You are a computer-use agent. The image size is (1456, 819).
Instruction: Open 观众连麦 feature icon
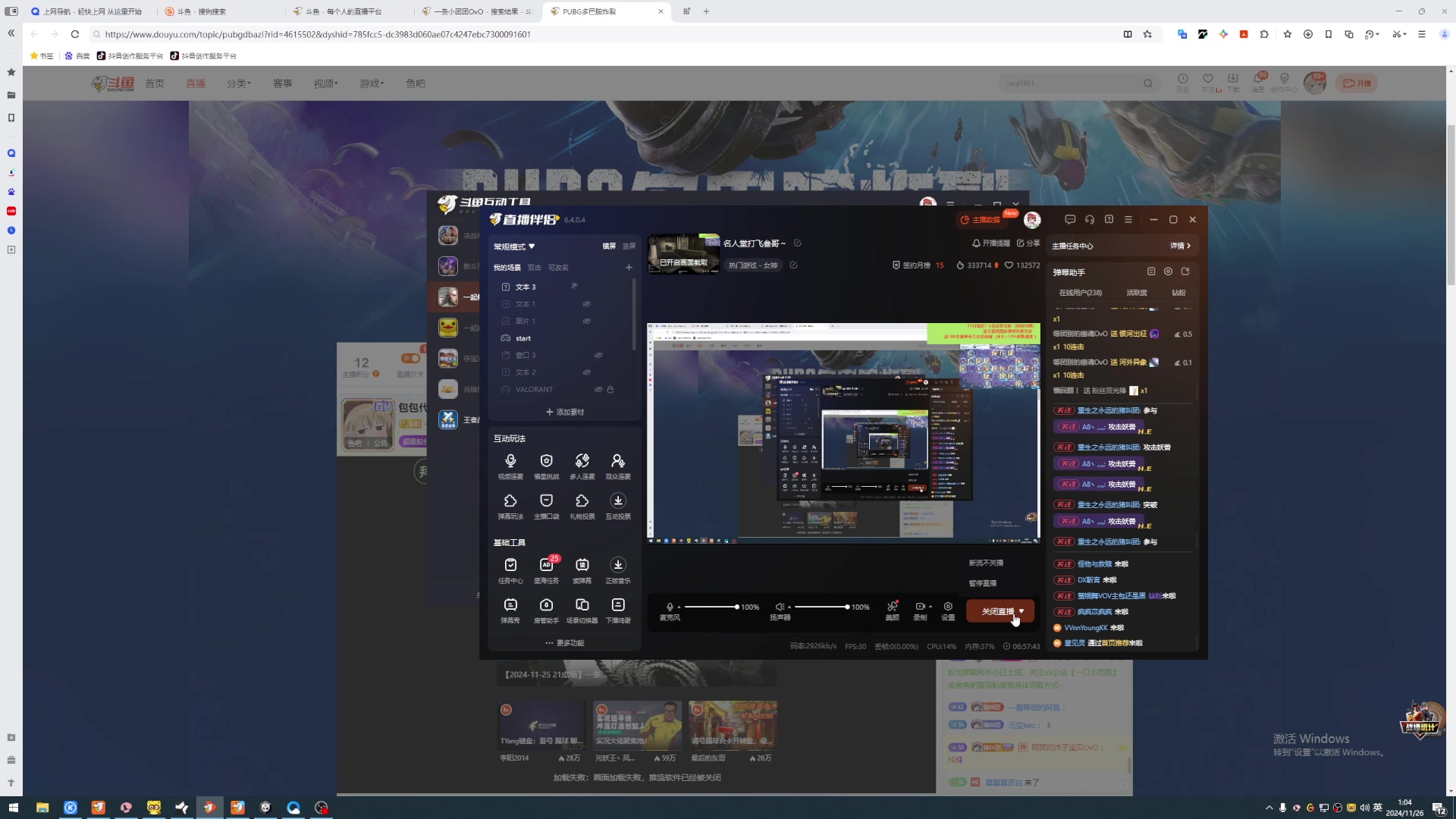tap(618, 466)
